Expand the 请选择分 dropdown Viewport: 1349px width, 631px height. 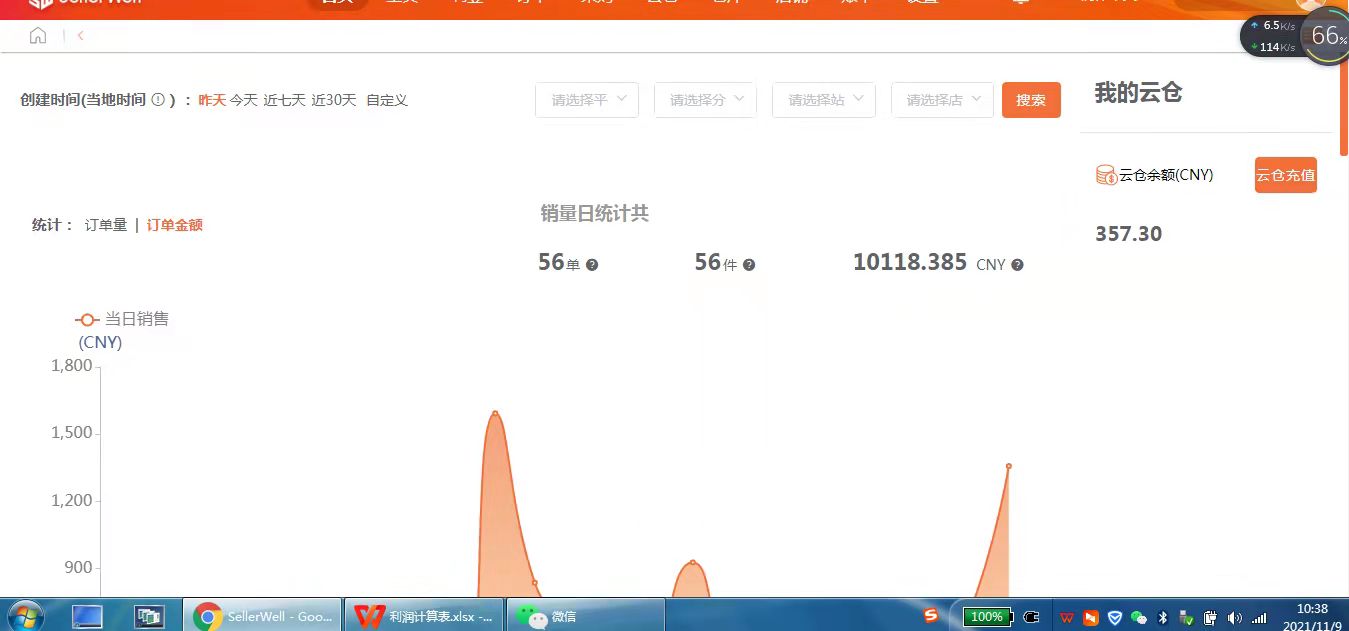click(705, 100)
